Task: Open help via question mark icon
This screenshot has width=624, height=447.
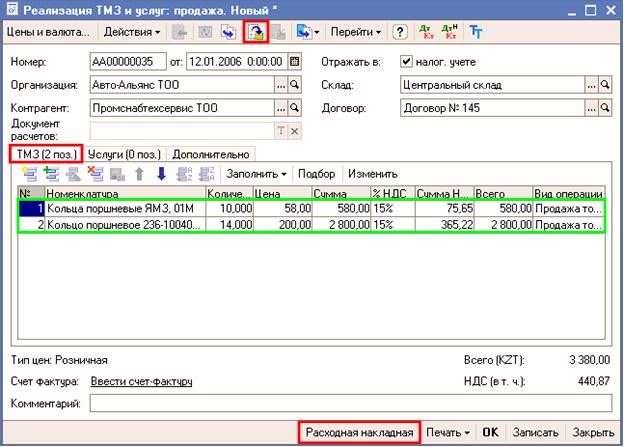Action: (398, 32)
